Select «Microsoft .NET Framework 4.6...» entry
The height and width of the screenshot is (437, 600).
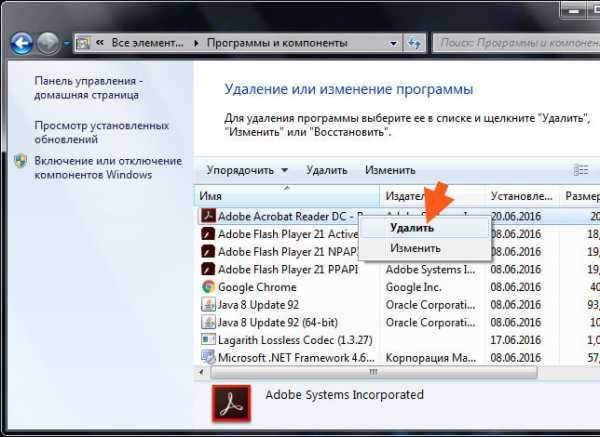click(296, 358)
